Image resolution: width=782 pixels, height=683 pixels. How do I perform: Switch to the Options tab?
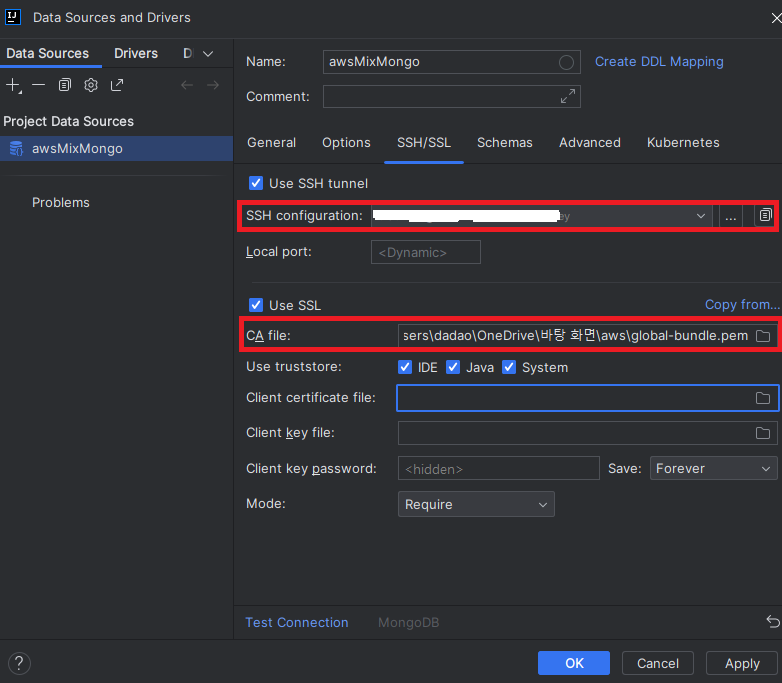(x=346, y=143)
